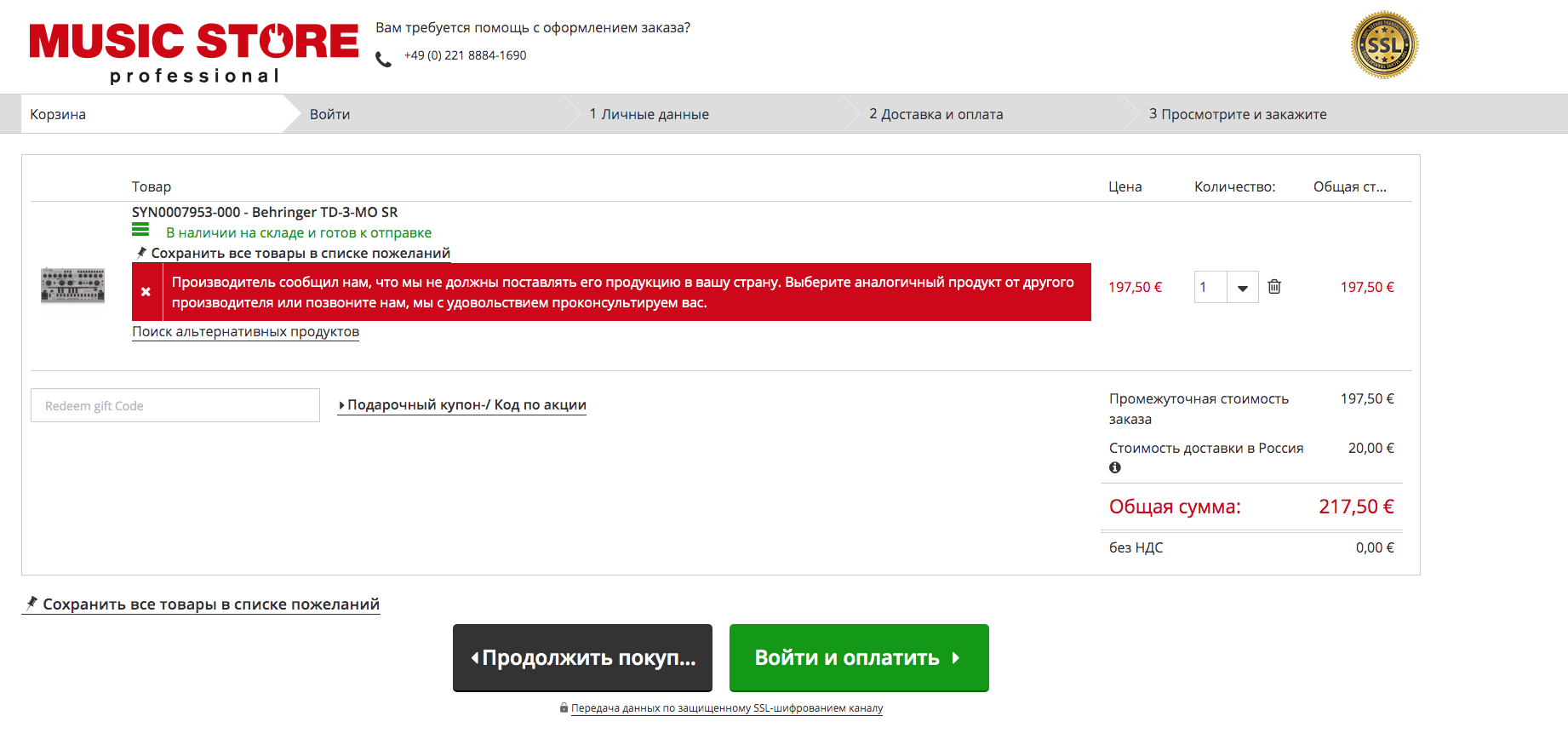Dismiss the red warning X icon
Viewport: 1568px width, 733px height.
coord(146,291)
